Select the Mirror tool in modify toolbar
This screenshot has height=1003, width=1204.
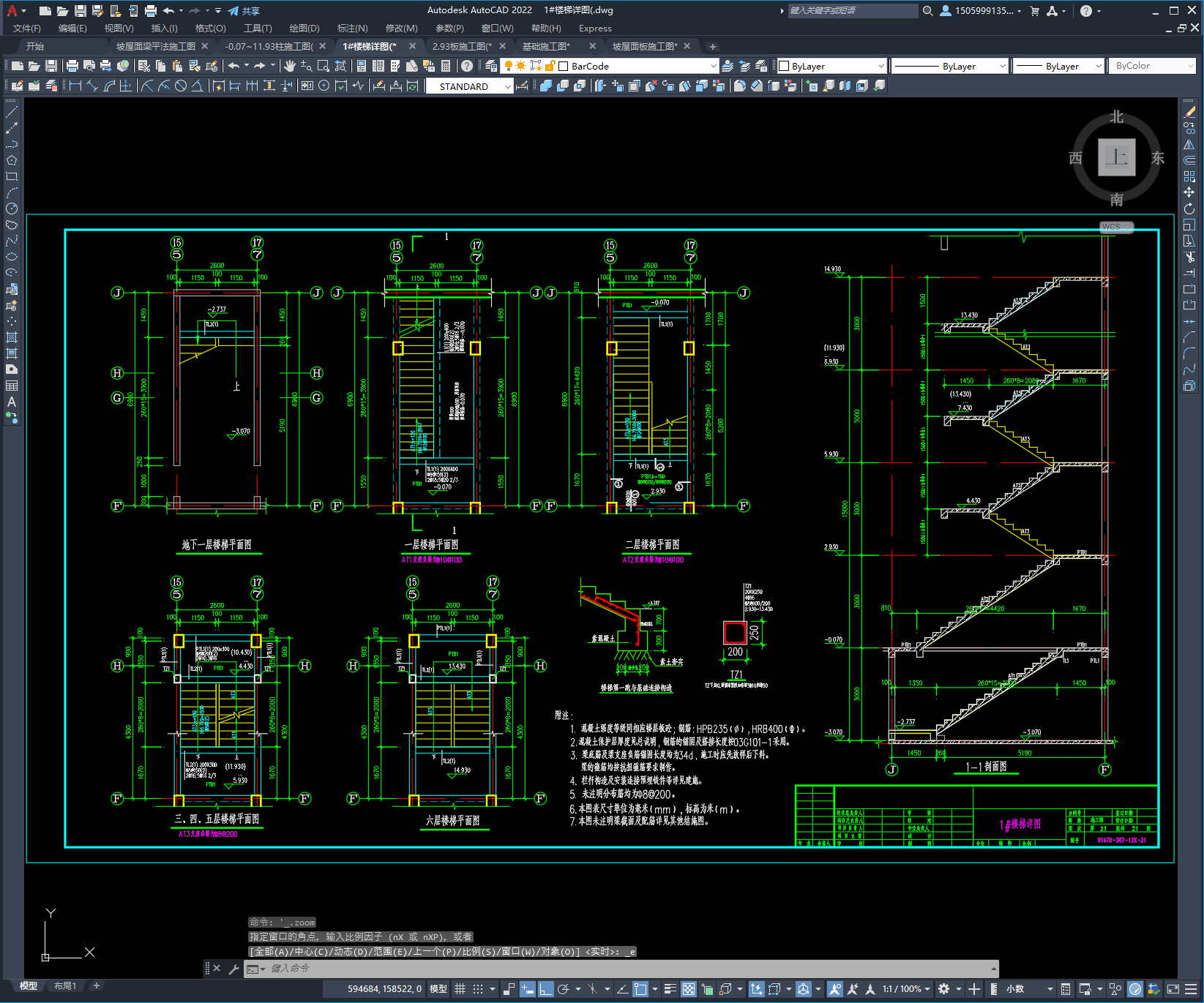pos(1189,144)
